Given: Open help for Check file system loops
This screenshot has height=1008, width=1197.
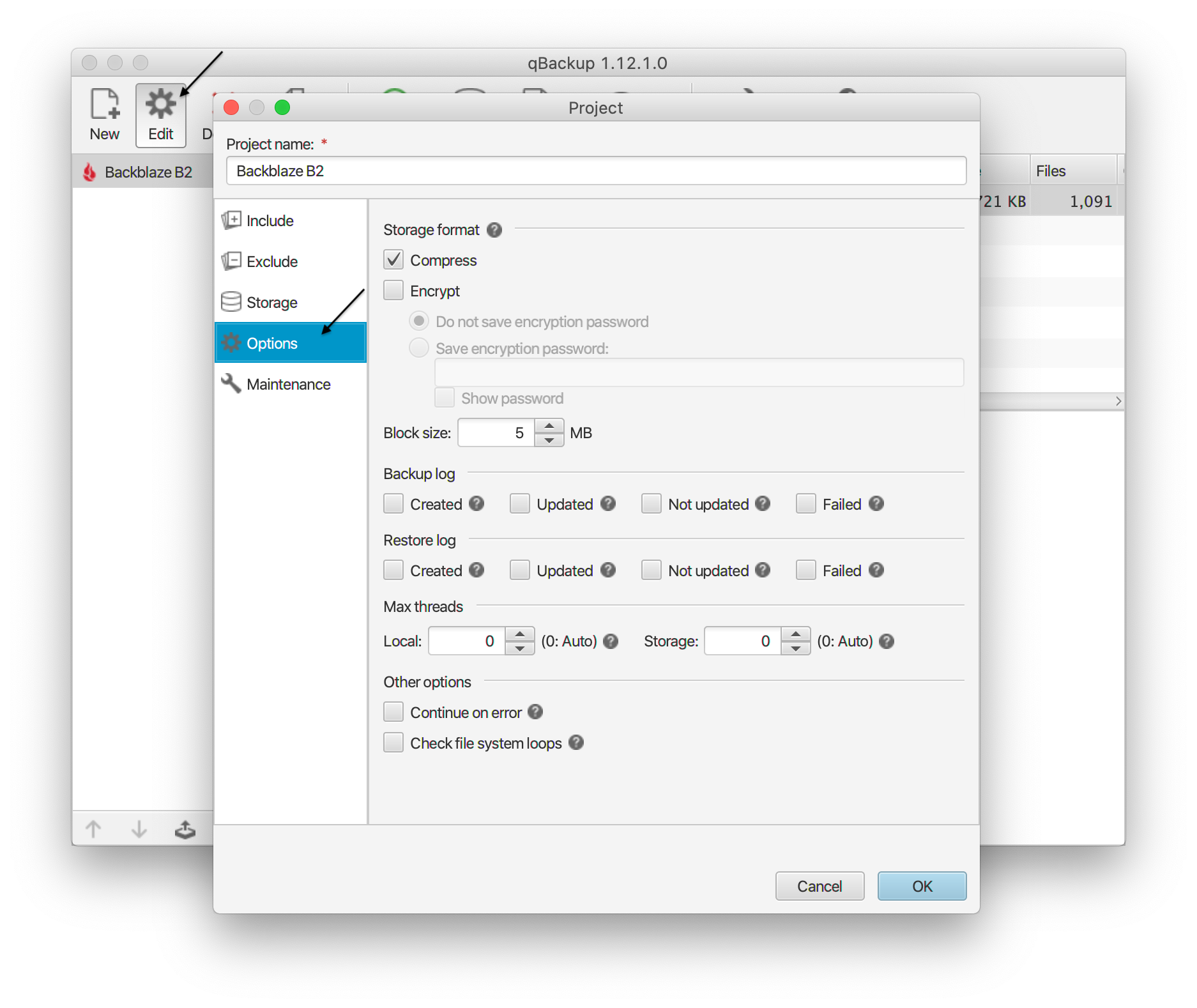Looking at the screenshot, I should tap(576, 743).
